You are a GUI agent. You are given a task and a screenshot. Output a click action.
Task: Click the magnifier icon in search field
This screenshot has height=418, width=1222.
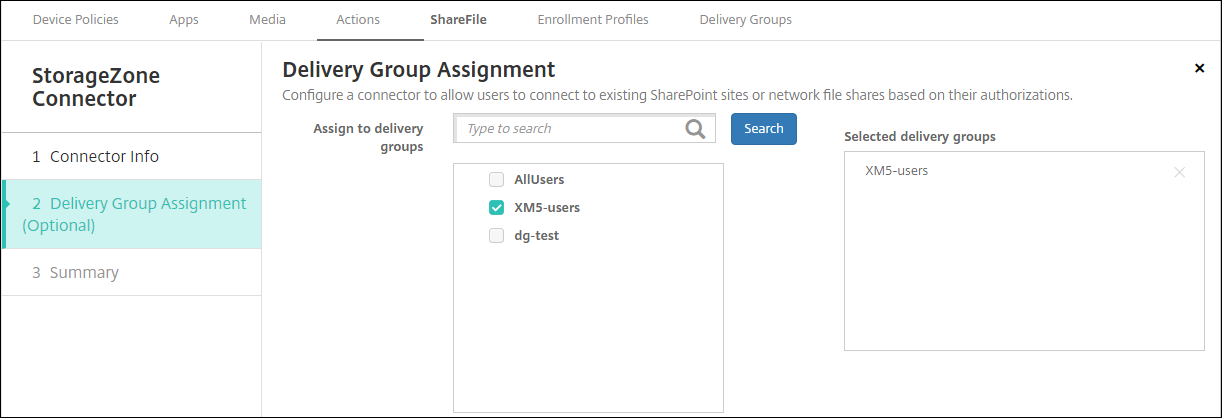click(x=695, y=129)
